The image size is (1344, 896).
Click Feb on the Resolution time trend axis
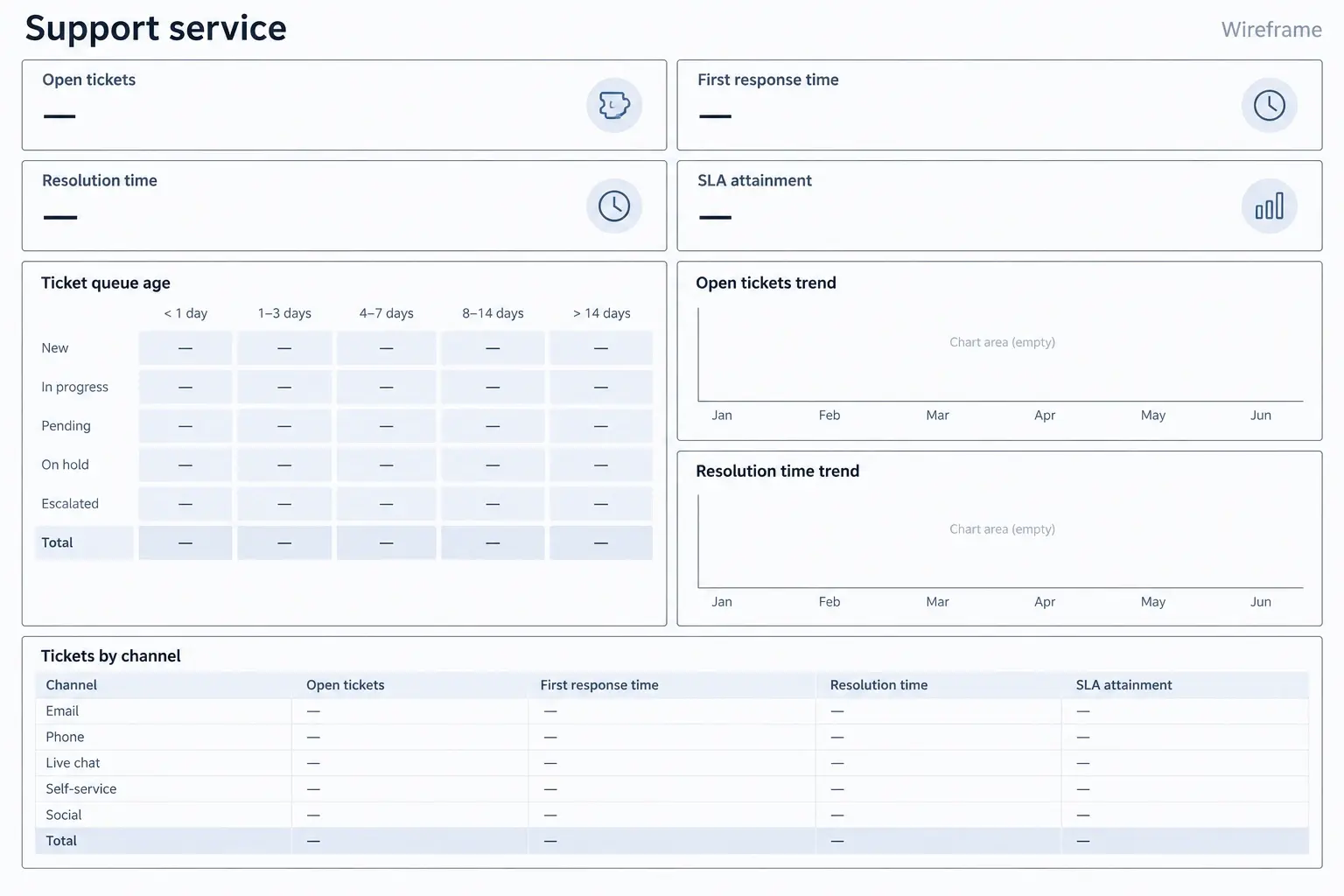829,602
